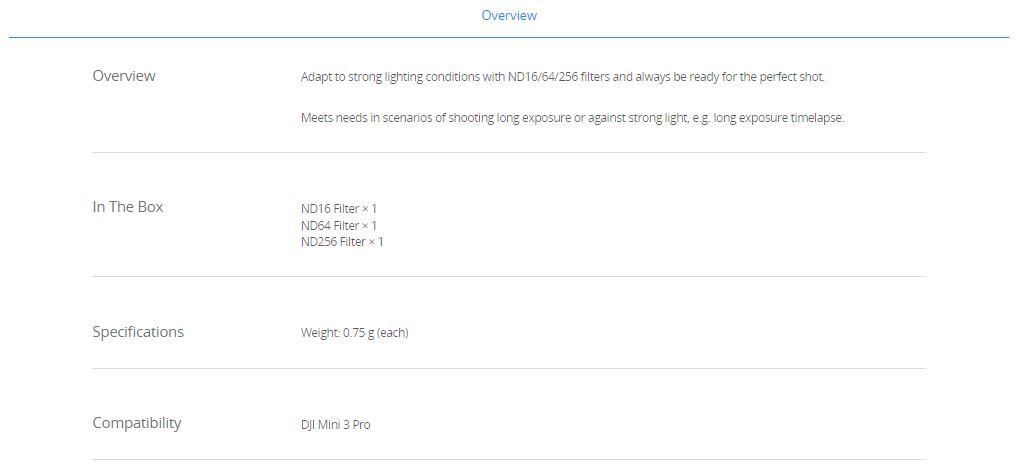Select the Overview section heading
Screen dimensions: 1016x469
tap(124, 76)
